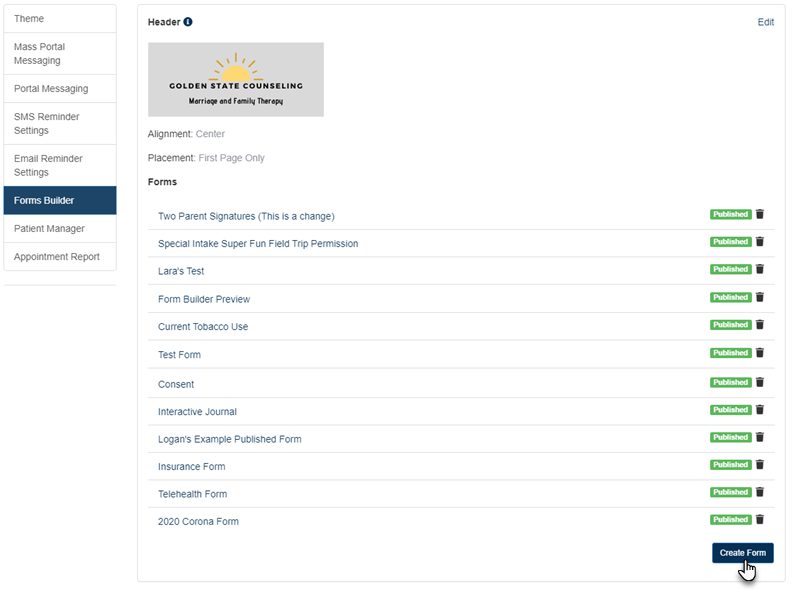The image size is (800, 601).
Task: Go to Mass Portal Messaging
Action: pyautogui.click(x=60, y=54)
